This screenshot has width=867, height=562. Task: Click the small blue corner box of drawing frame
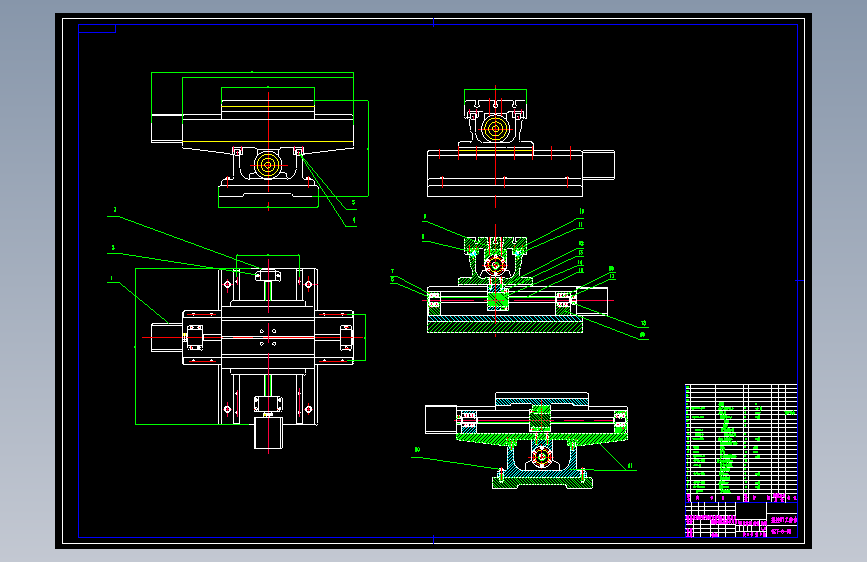click(97, 29)
